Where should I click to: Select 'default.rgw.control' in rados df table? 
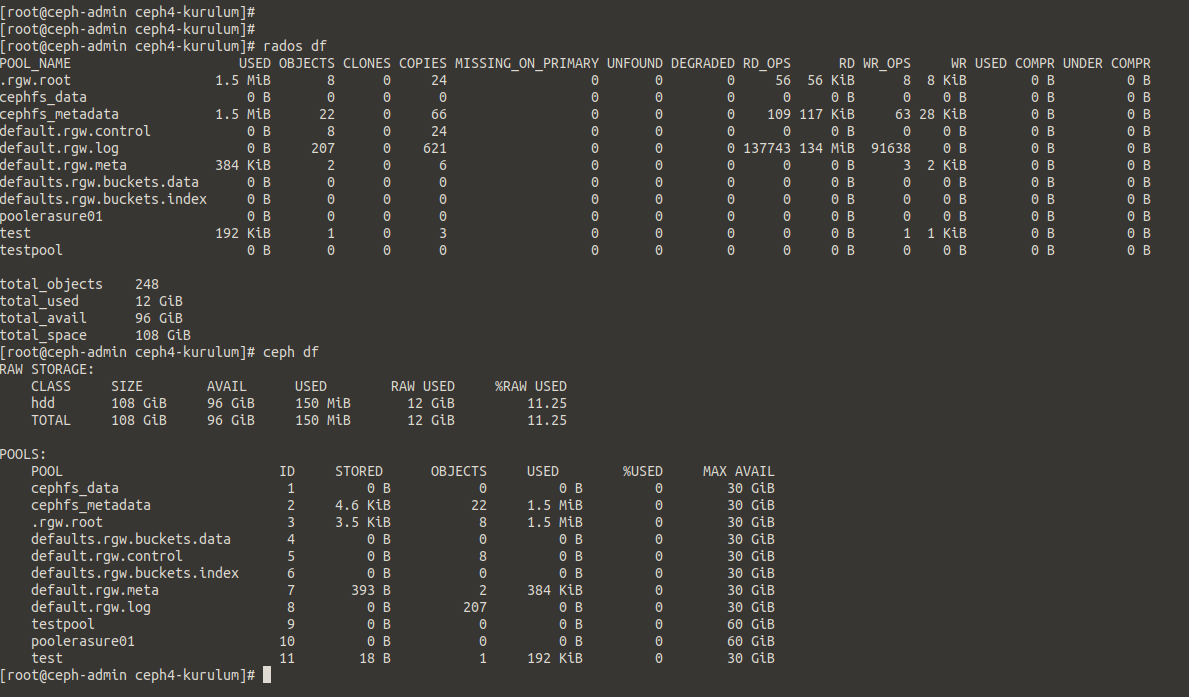(75, 131)
